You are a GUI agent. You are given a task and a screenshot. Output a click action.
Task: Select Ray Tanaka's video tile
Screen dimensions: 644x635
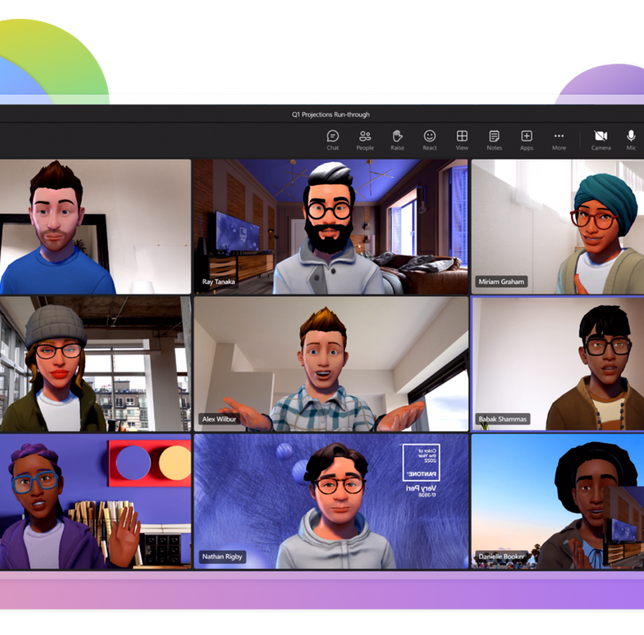331,226
